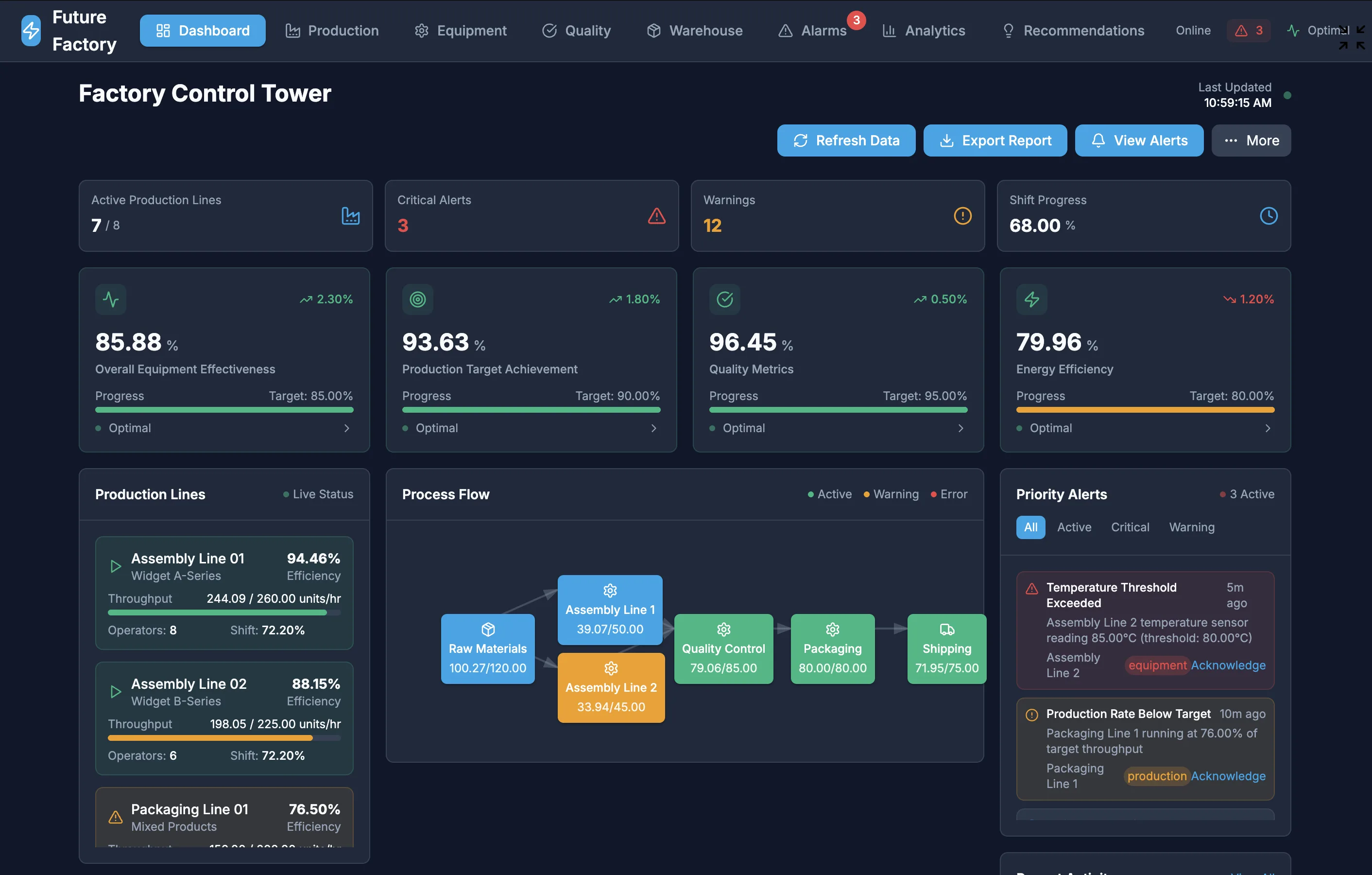This screenshot has height=875, width=1372.
Task: Click the alert triangle on Temperature Threshold Exceeded
Action: click(x=1032, y=588)
